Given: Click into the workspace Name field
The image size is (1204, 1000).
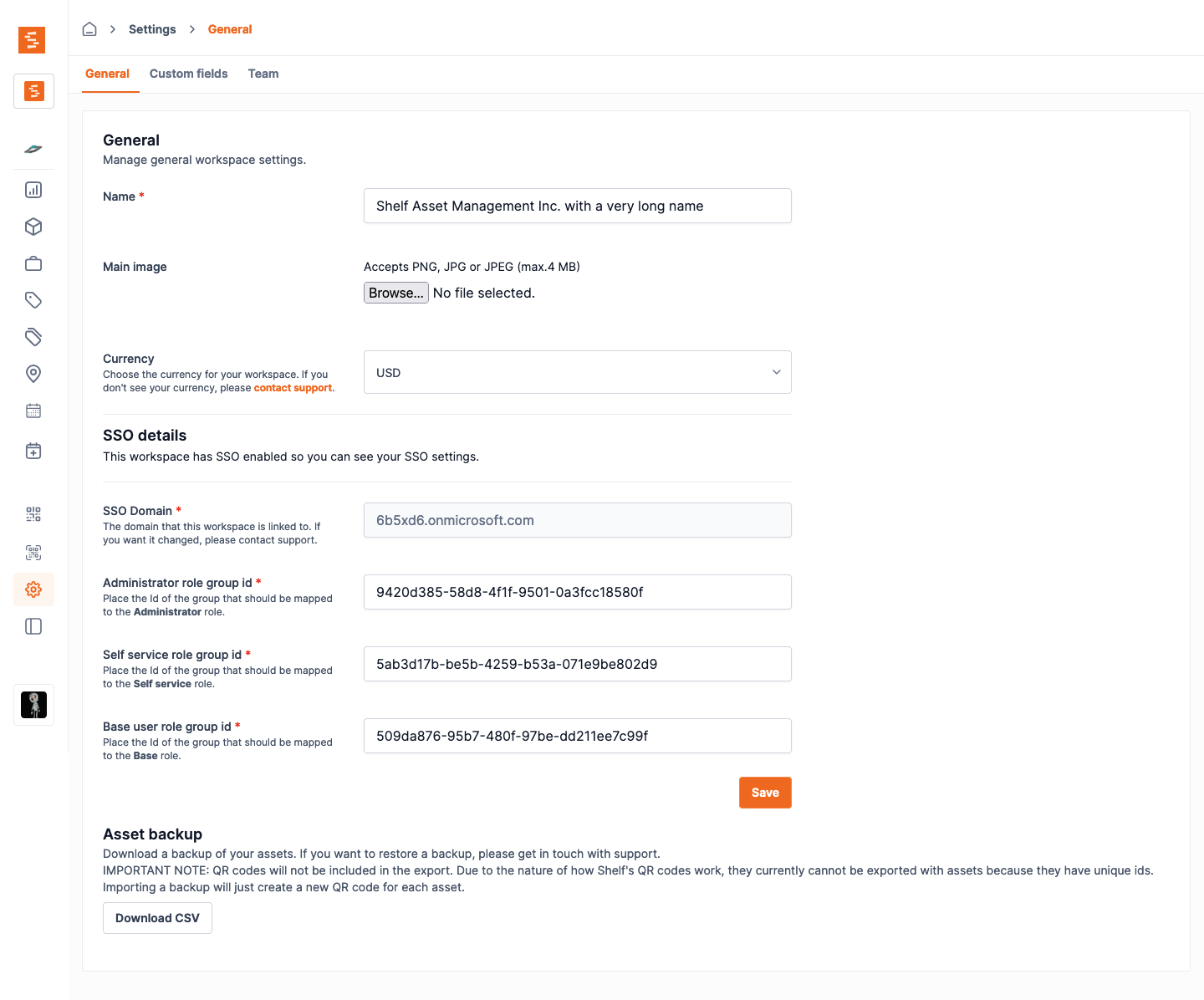Looking at the screenshot, I should click(577, 206).
